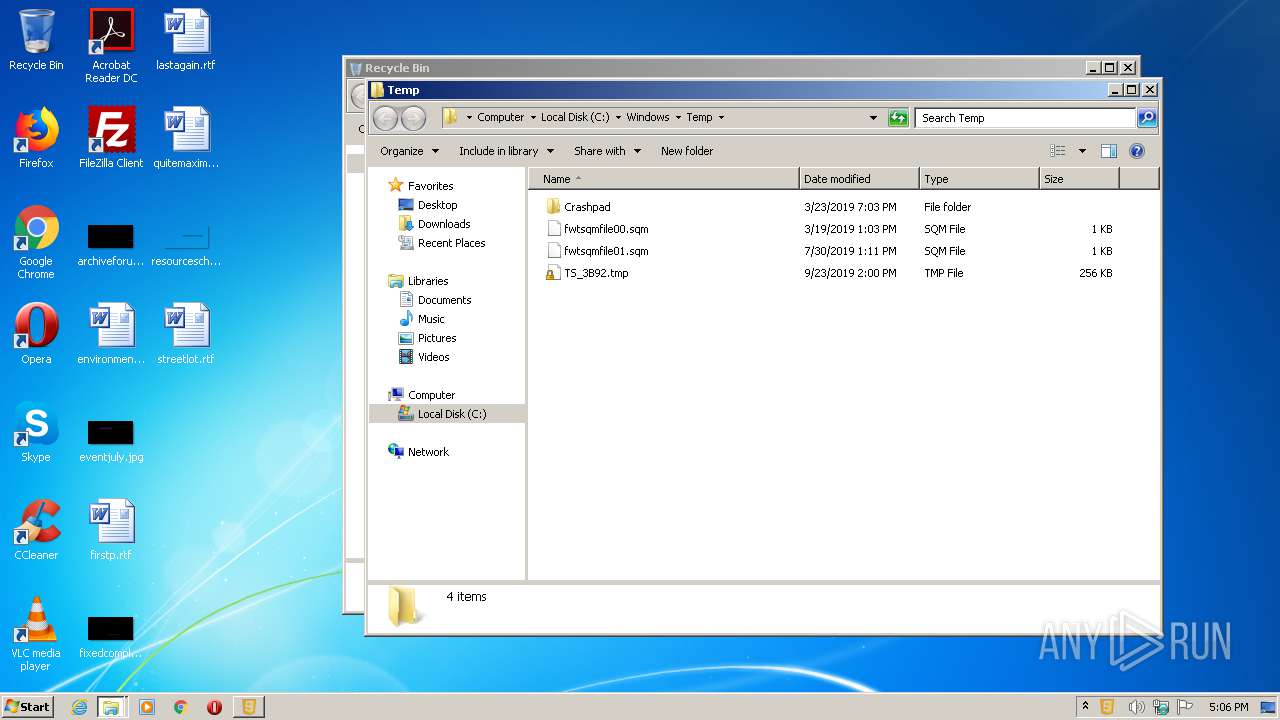Launch Opera browser from desktop
Viewport: 1280px width, 720px height.
(x=36, y=334)
